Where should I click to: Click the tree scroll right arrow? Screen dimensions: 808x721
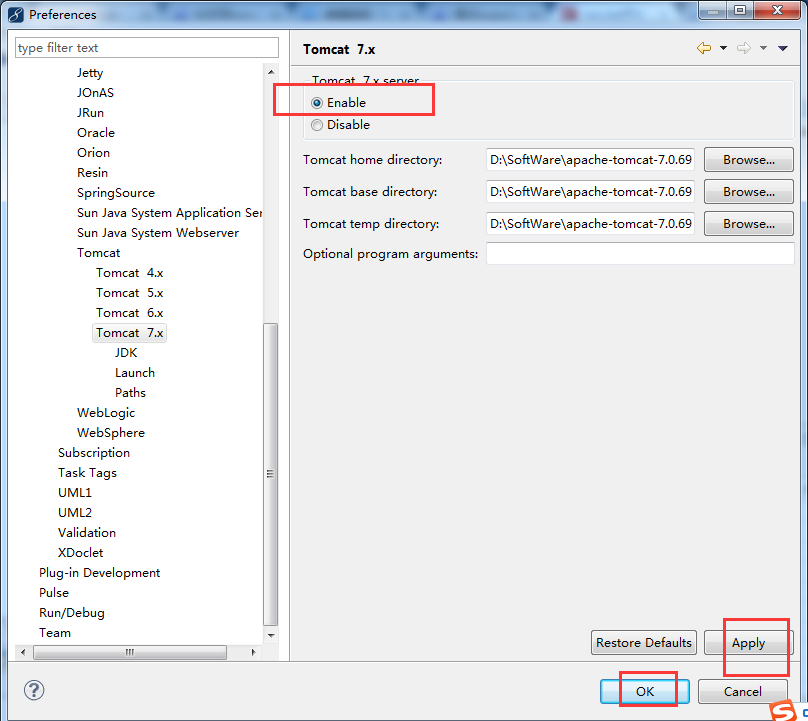point(254,652)
